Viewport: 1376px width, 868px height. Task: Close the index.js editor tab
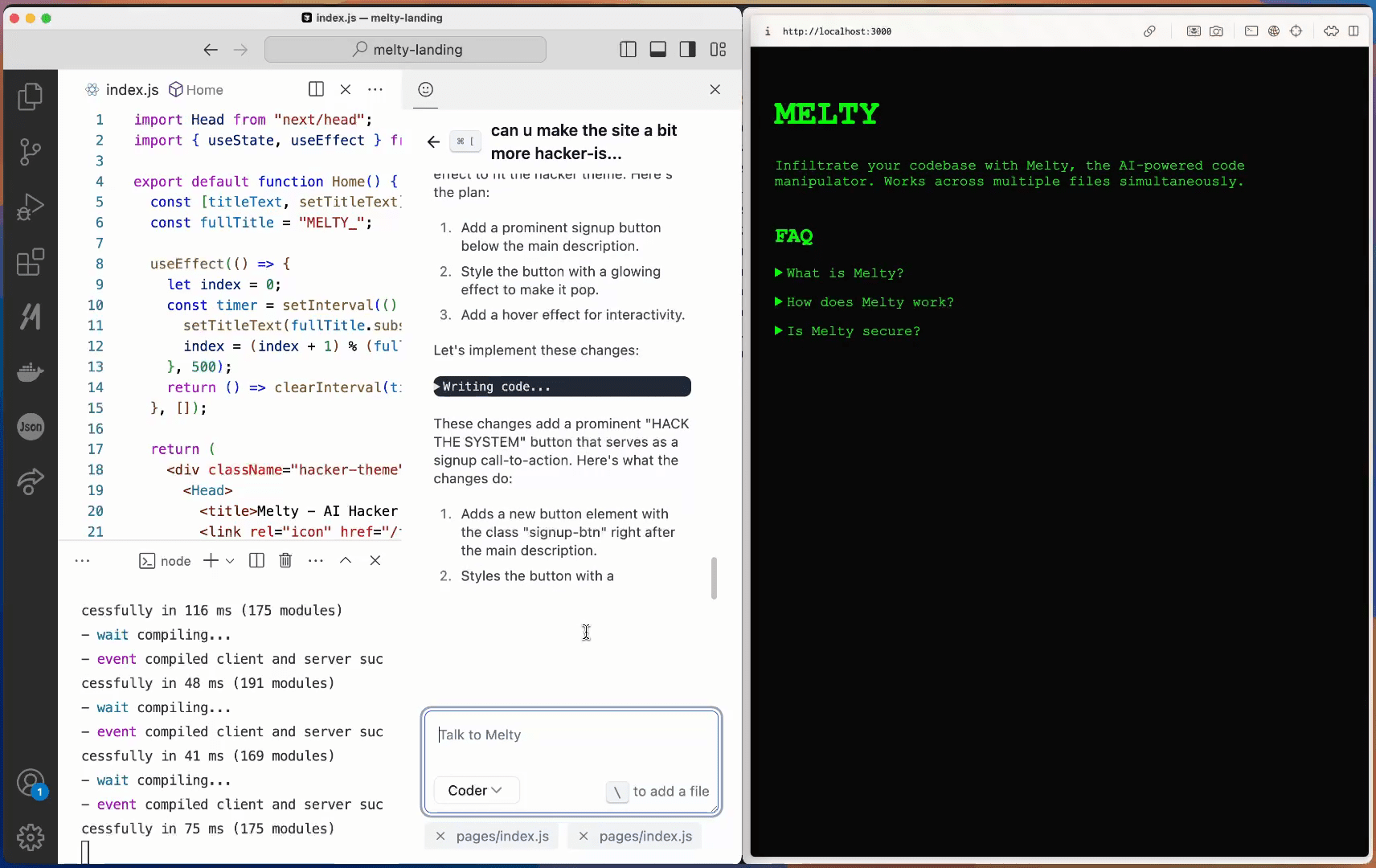click(346, 89)
